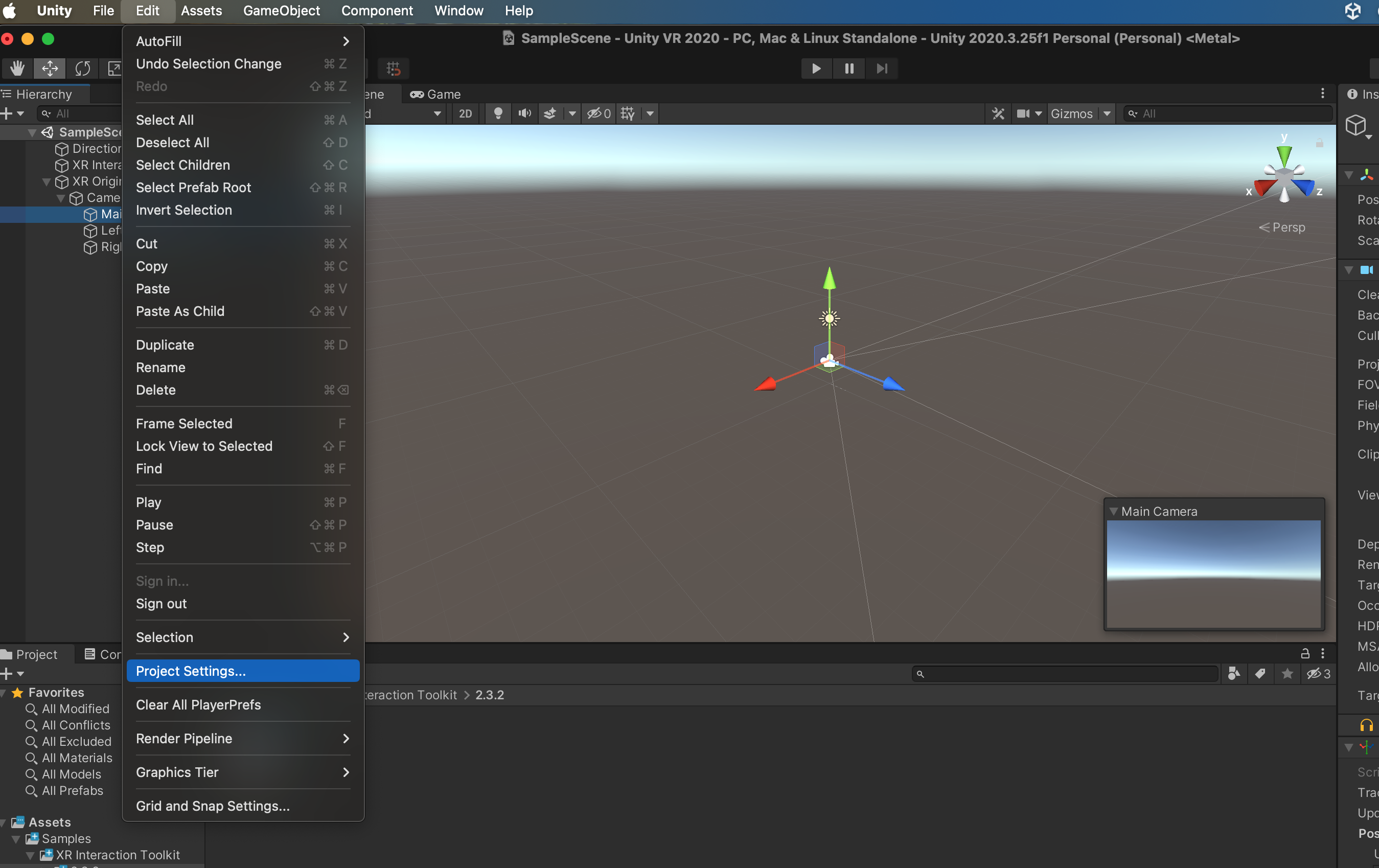Click the green Y axis gizmo cone
1379x868 pixels.
(1284, 155)
